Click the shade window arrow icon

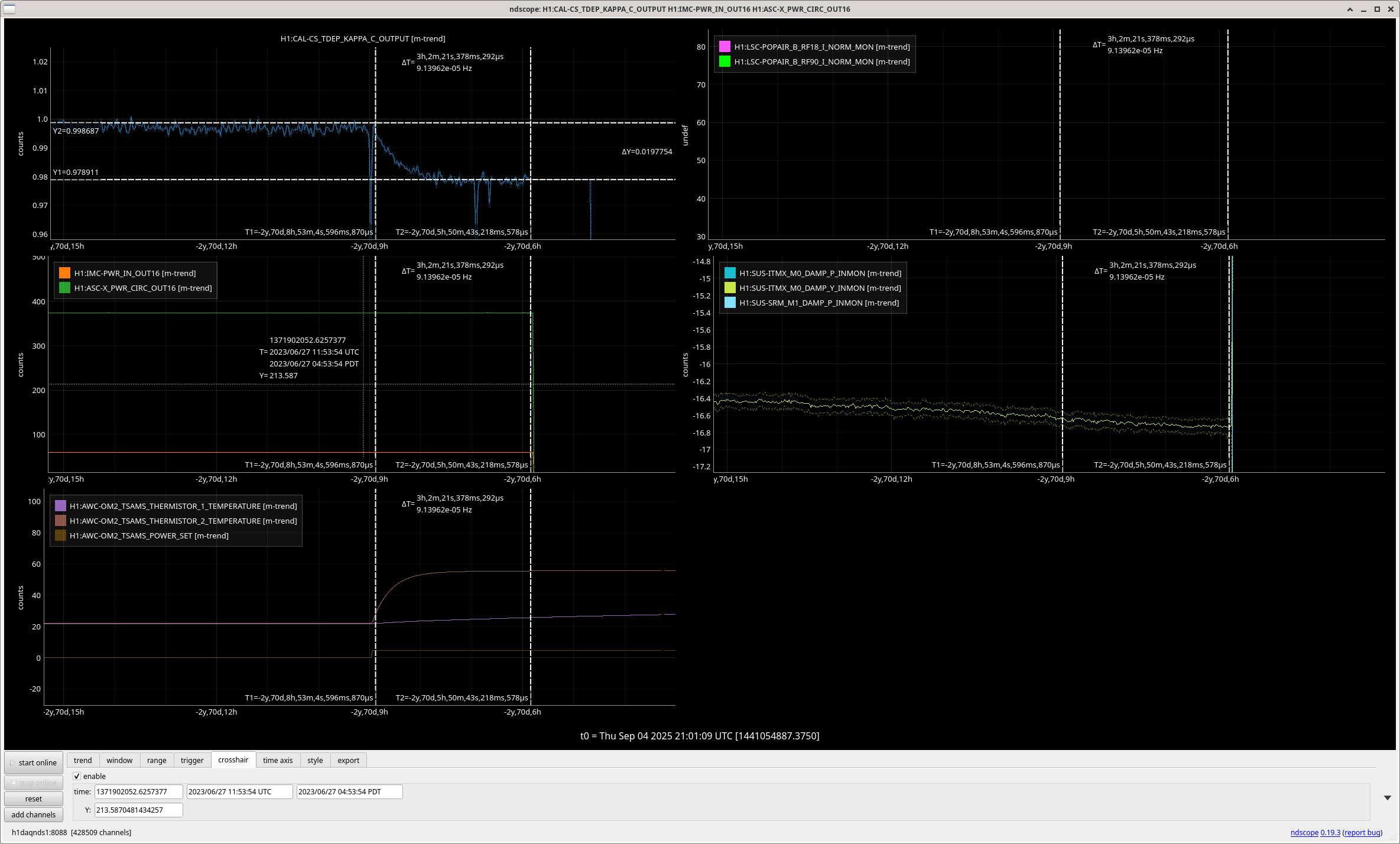click(1350, 9)
